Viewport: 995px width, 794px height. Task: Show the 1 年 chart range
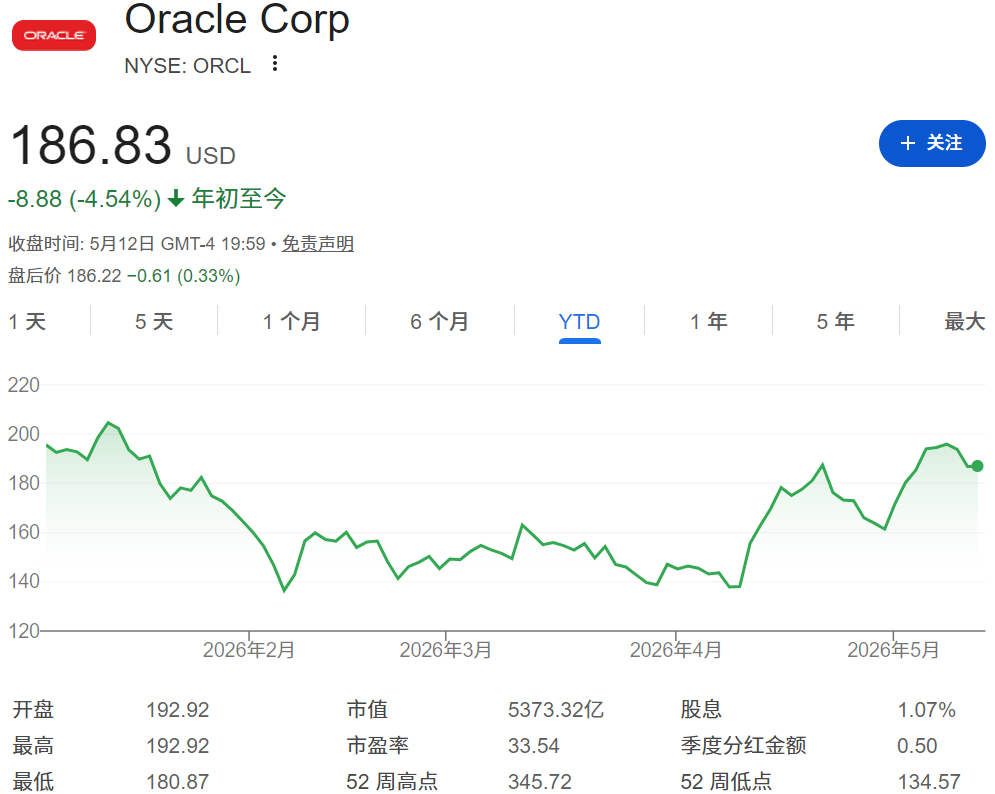coord(709,322)
